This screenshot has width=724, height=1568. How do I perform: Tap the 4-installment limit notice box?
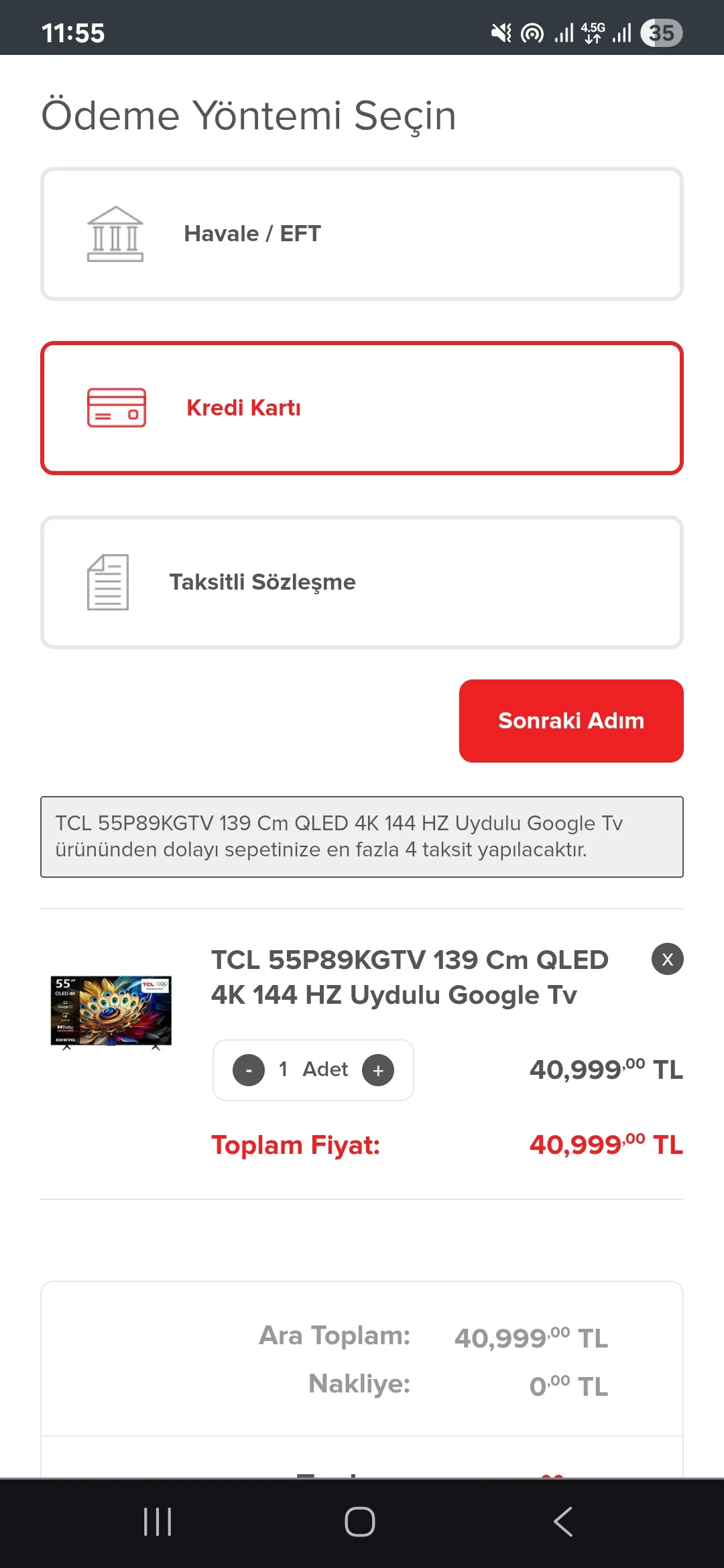coord(362,836)
